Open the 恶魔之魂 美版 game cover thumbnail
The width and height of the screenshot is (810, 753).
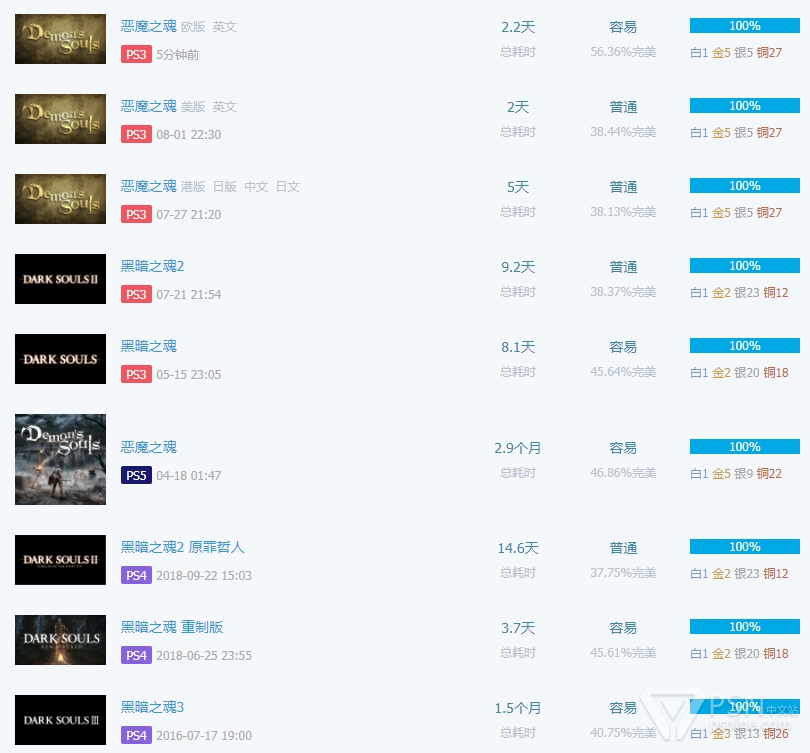[60, 119]
